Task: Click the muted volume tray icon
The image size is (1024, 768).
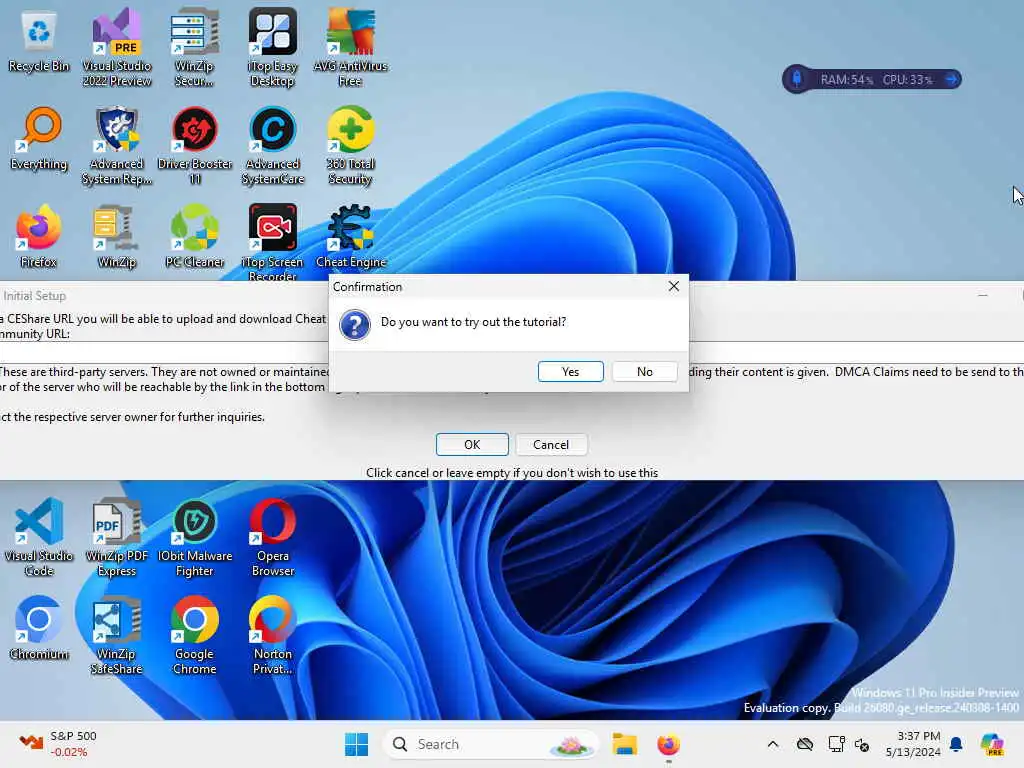Action: [x=862, y=744]
